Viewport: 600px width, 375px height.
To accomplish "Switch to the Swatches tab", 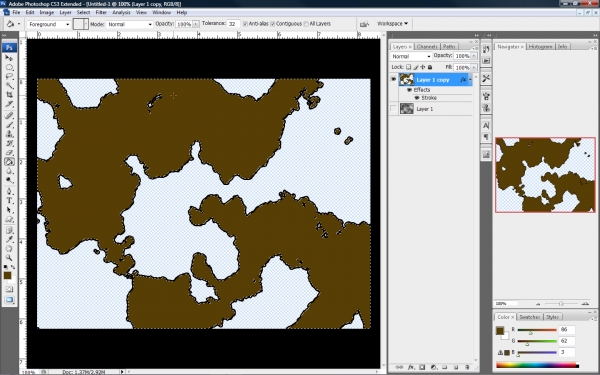I will [x=530, y=317].
